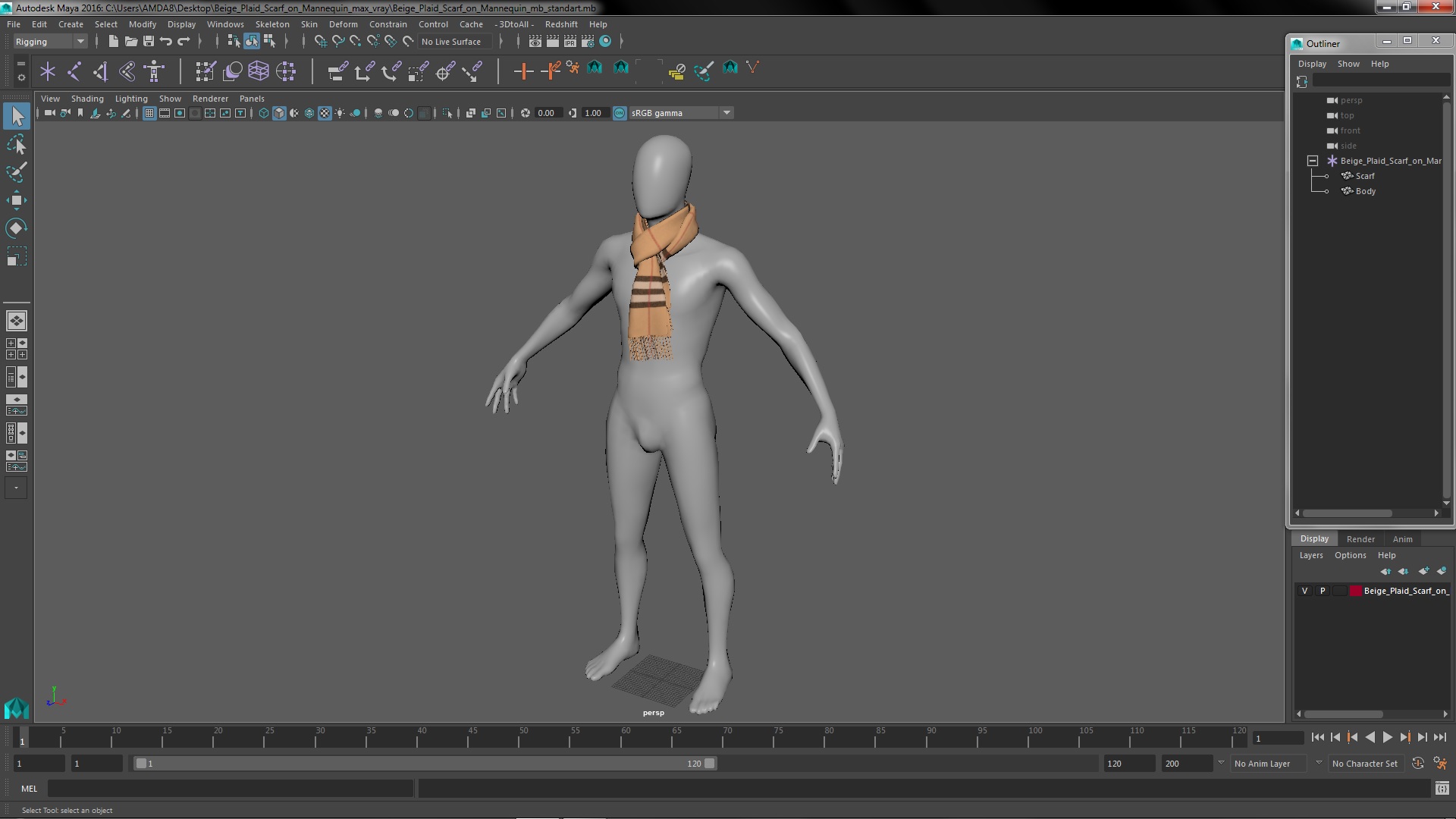Image resolution: width=1456 pixels, height=819 pixels.
Task: Click MEL script language toggle button
Action: 29,789
